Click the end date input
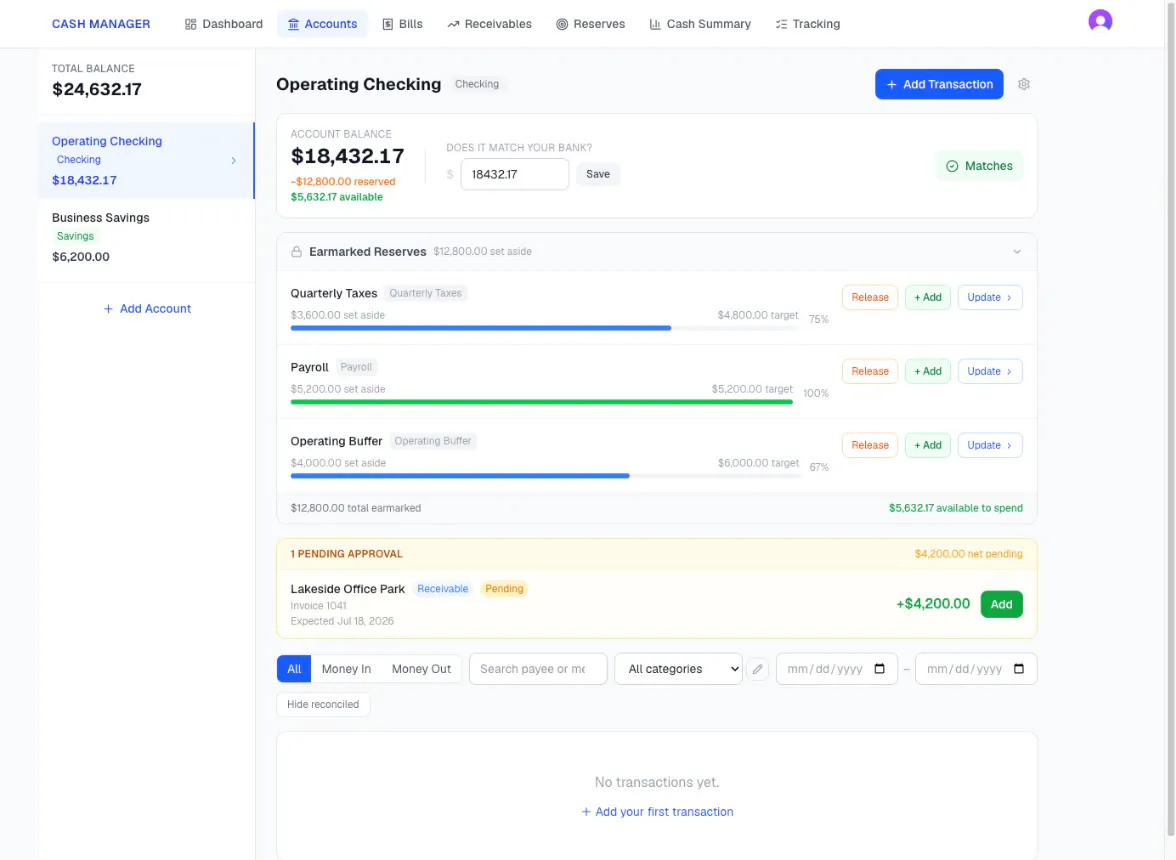 (976, 669)
